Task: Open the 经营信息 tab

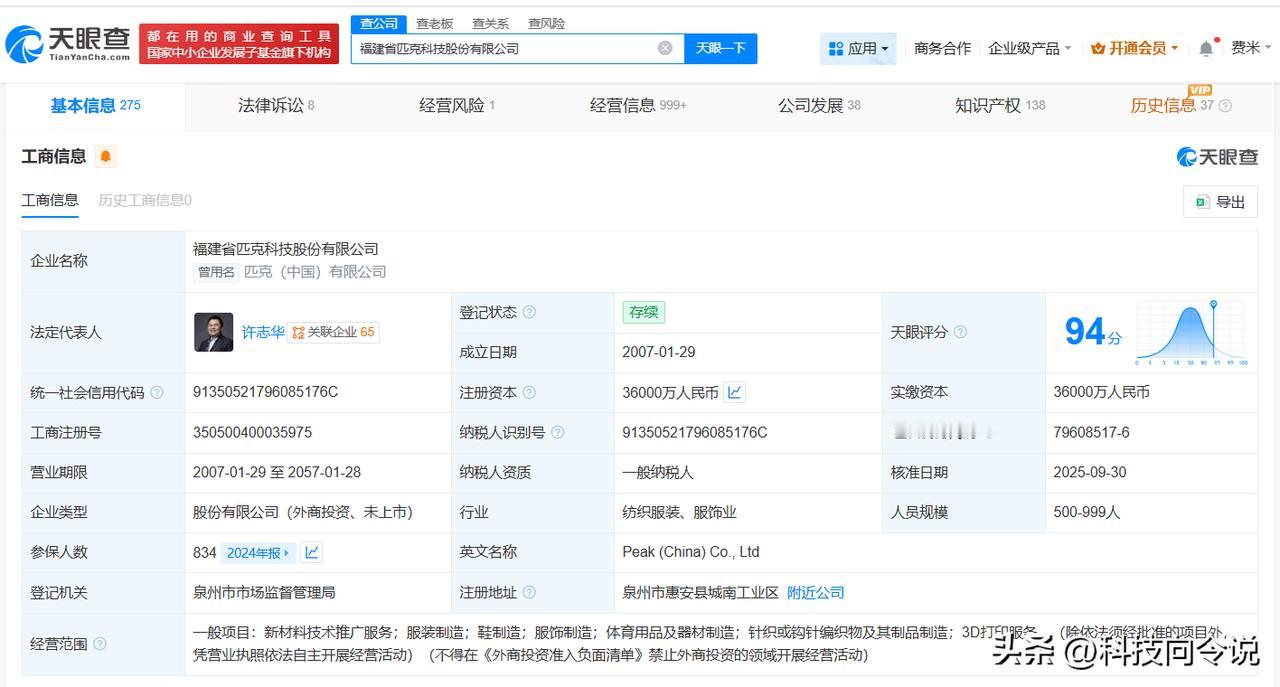Action: coord(638,105)
